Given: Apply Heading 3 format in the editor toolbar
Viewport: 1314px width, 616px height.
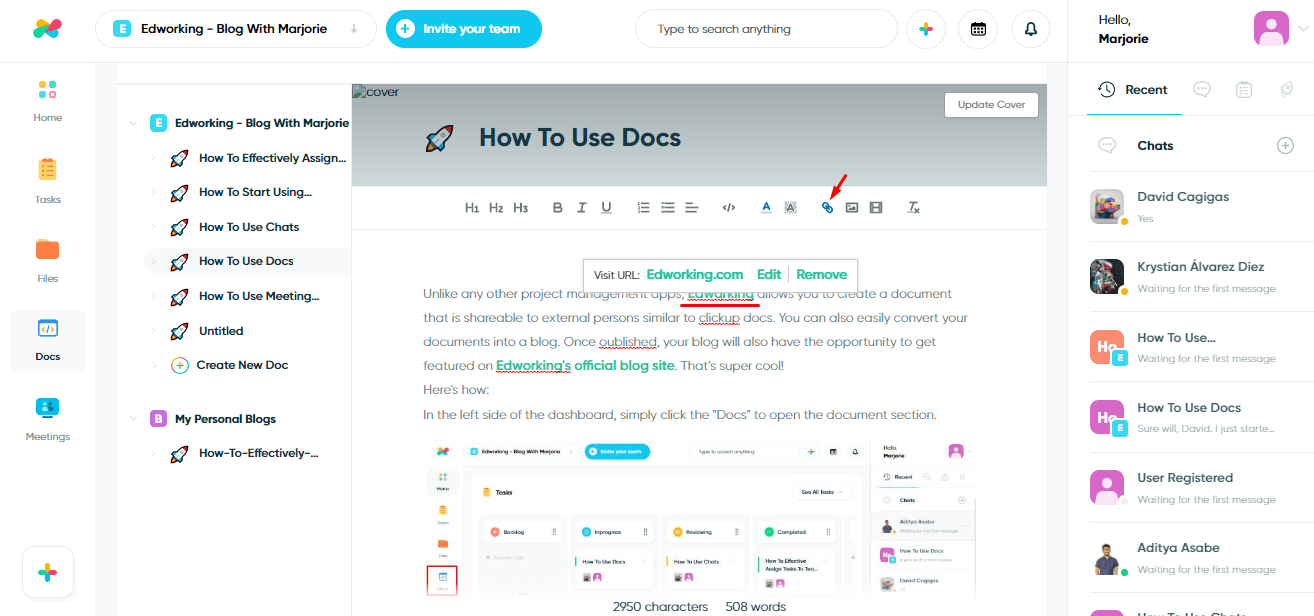Looking at the screenshot, I should [x=520, y=208].
